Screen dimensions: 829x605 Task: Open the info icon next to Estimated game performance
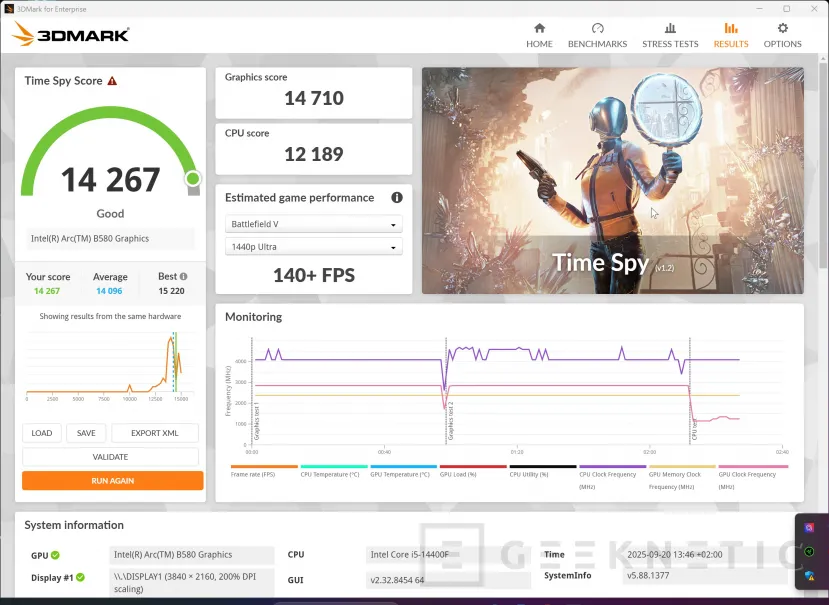tap(396, 197)
